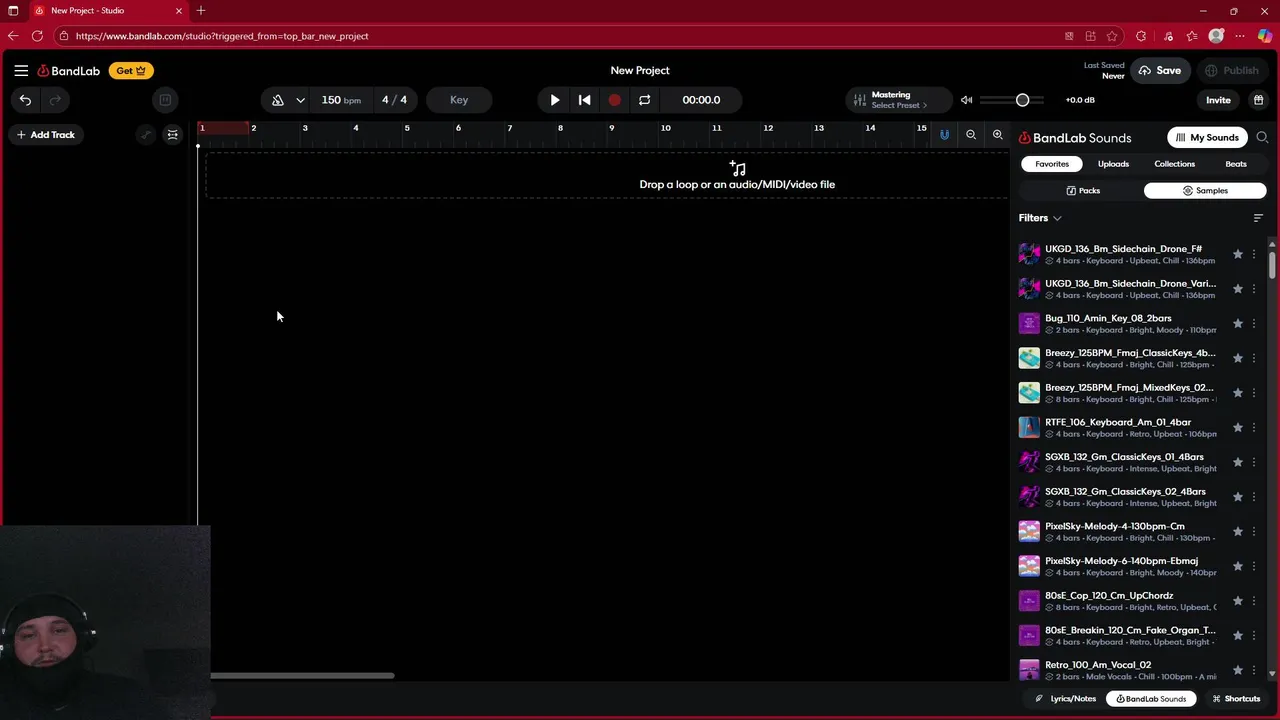Image resolution: width=1280 pixels, height=720 pixels.
Task: Unfavorite Bug_110_Amin_Key_08_2bars star
Action: 1238,323
